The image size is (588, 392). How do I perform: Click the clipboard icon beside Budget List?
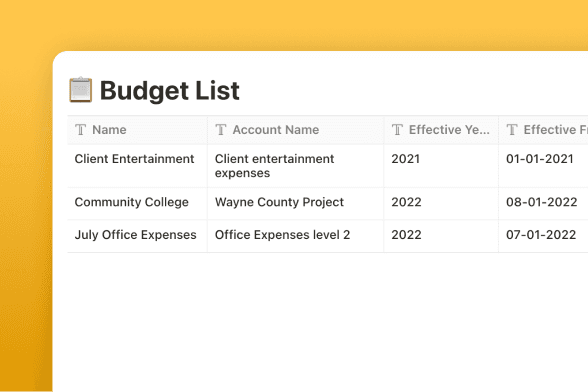tap(80, 90)
